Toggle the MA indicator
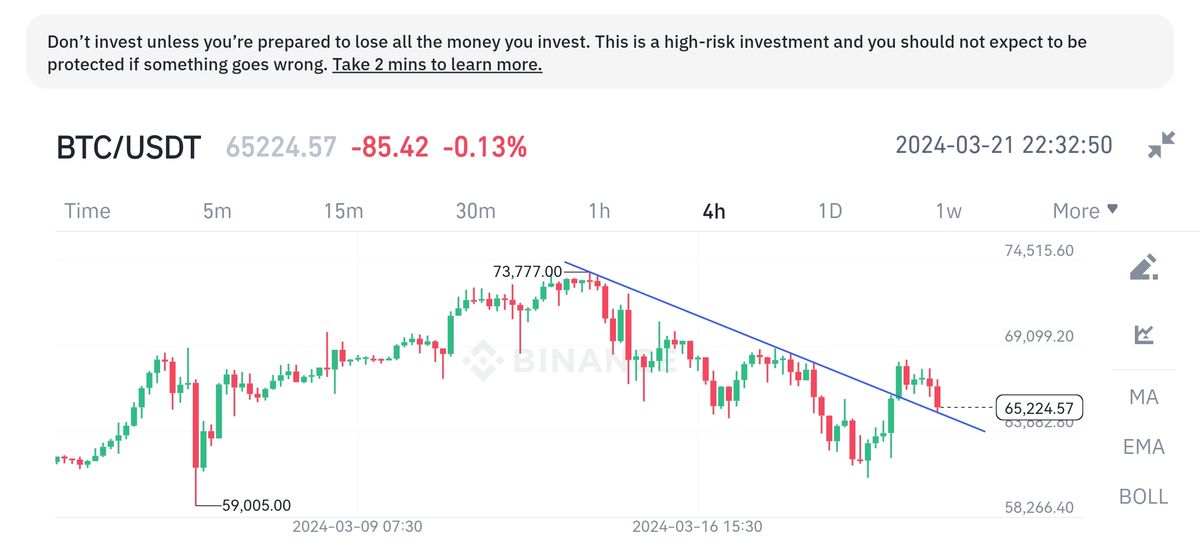This screenshot has height=554, width=1200. tap(1143, 397)
